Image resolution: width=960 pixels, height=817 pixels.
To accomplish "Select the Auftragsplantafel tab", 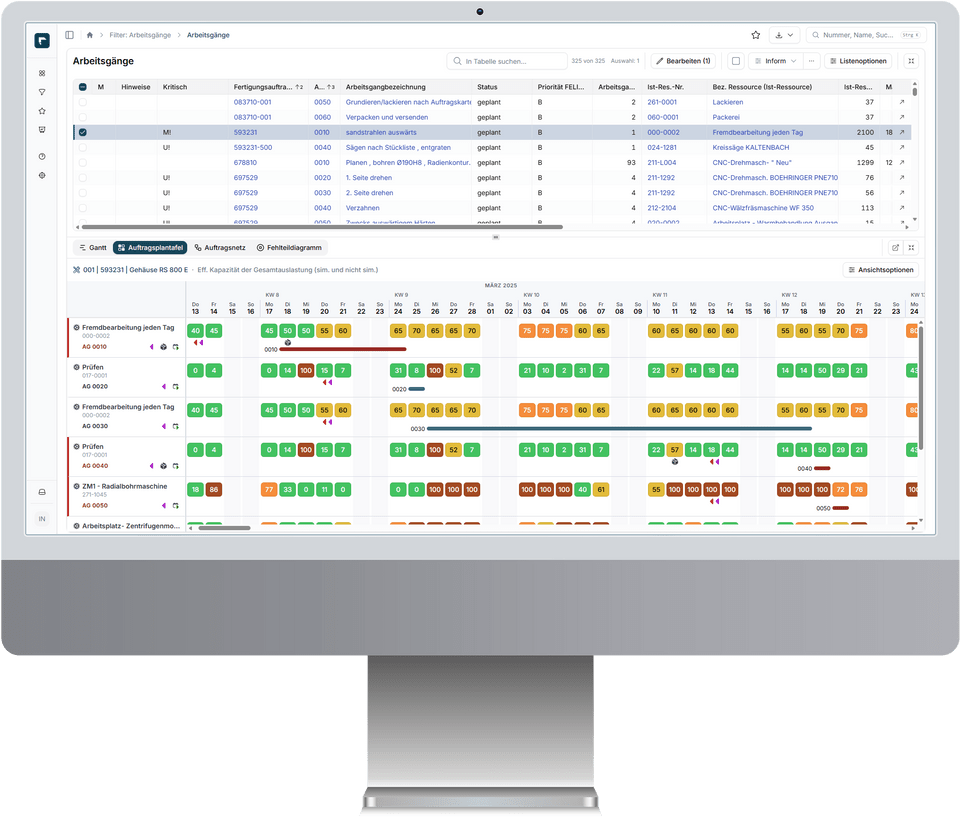I will (x=150, y=247).
